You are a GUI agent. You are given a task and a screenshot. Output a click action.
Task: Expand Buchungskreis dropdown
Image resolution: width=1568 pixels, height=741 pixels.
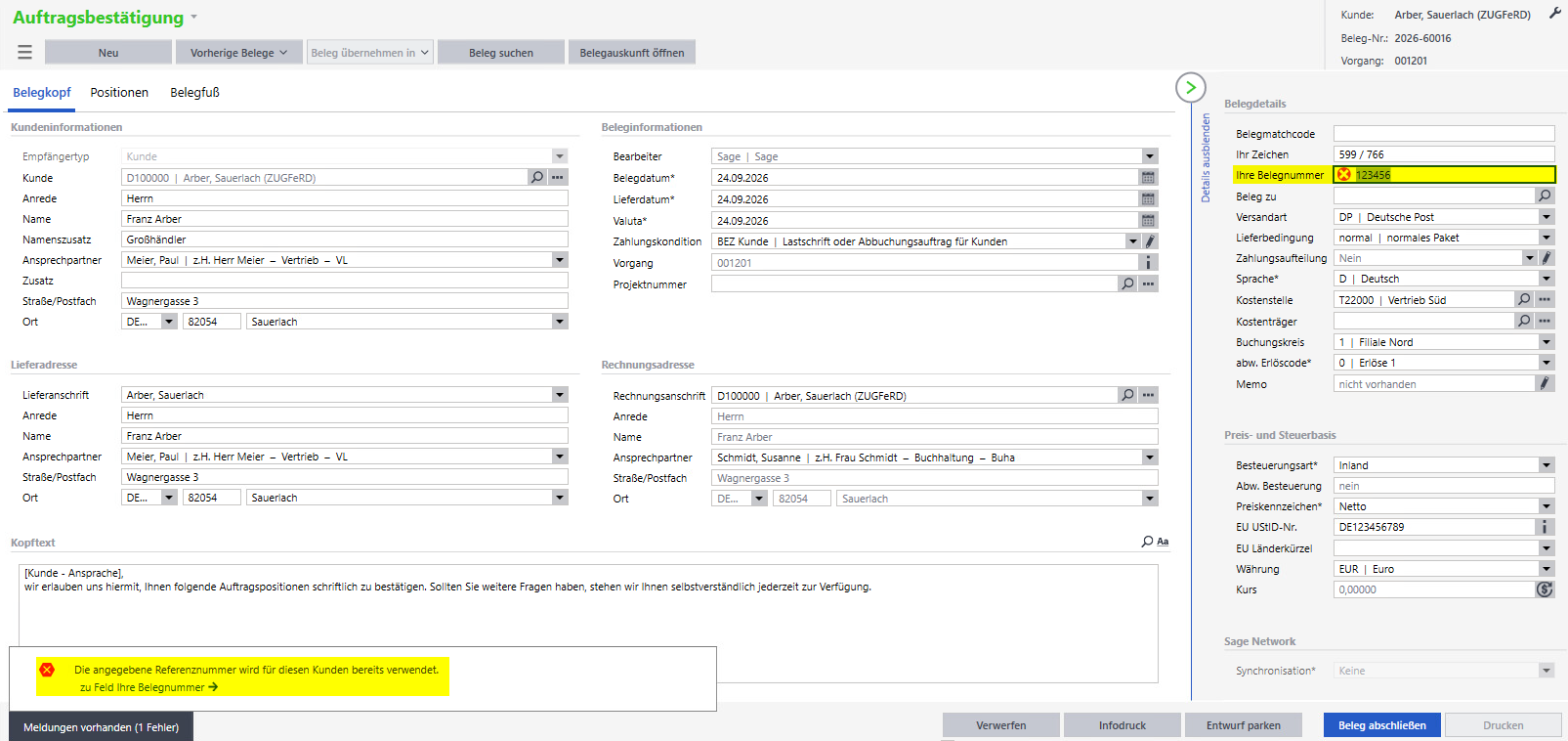tap(1547, 342)
